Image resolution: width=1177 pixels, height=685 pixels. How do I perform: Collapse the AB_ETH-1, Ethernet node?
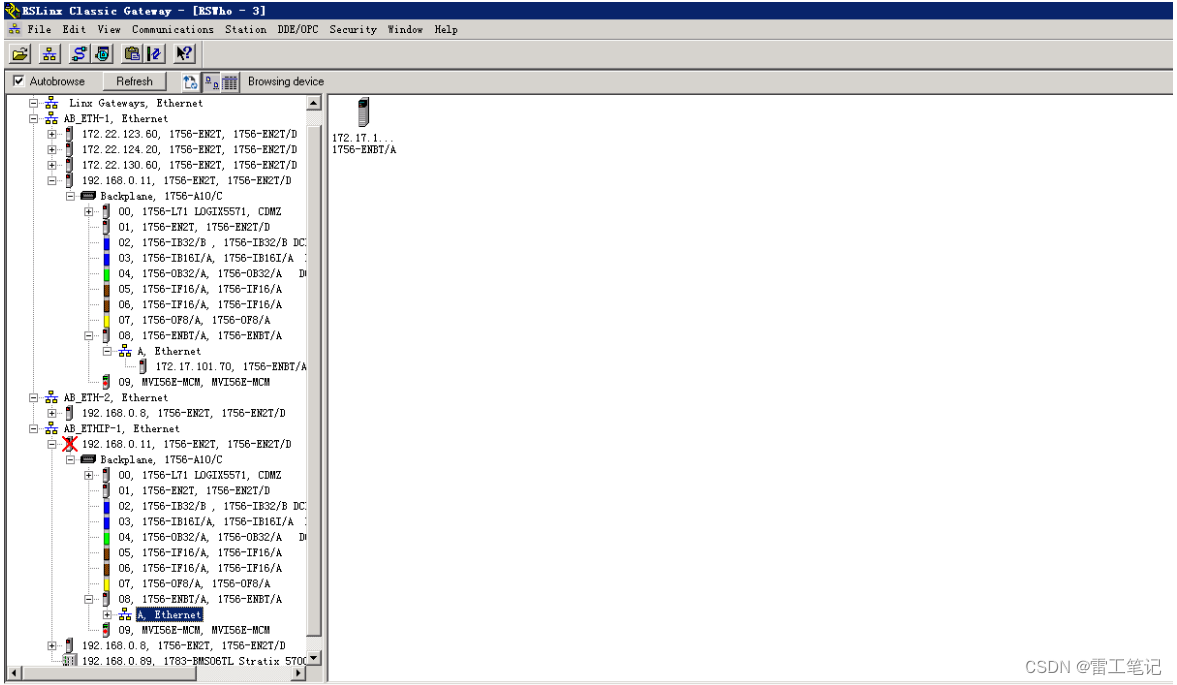tap(33, 119)
